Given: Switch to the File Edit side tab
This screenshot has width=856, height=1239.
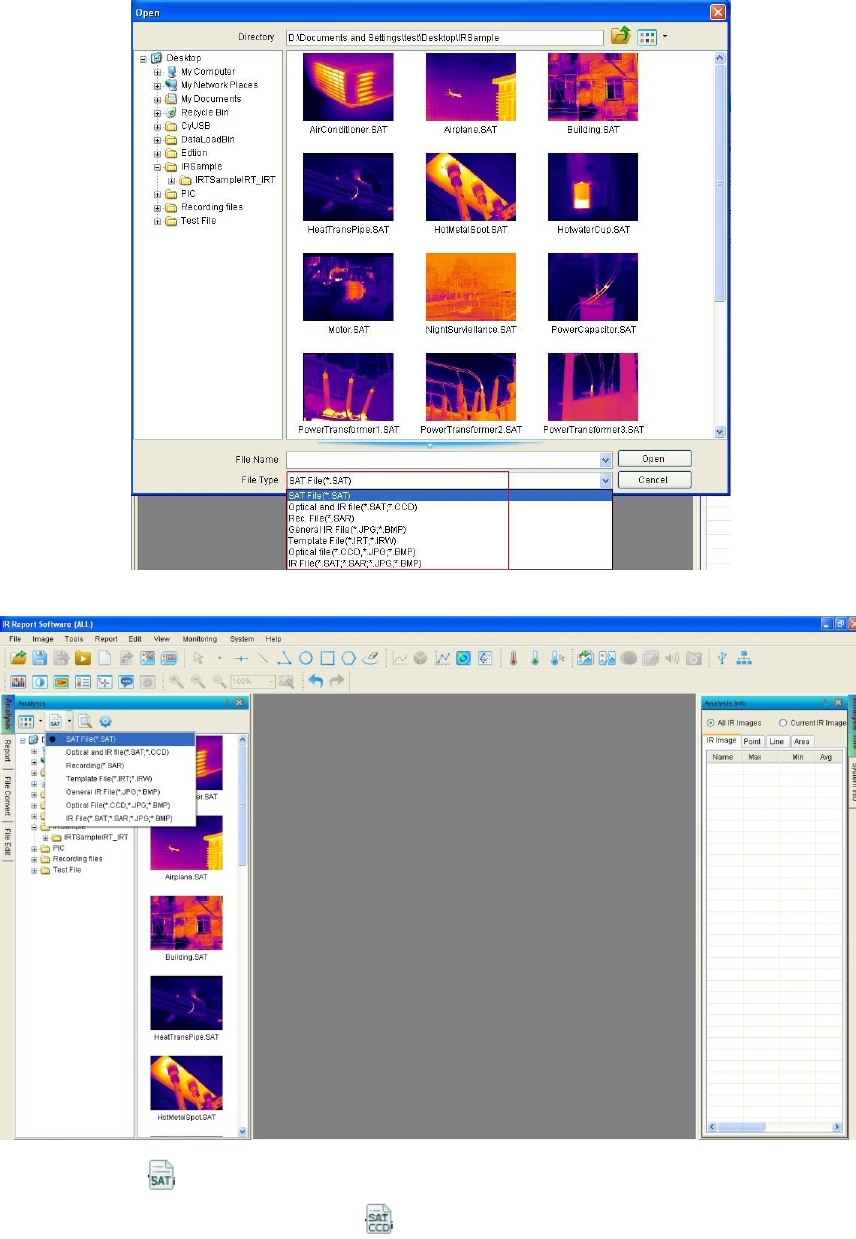Looking at the screenshot, I should [6, 841].
